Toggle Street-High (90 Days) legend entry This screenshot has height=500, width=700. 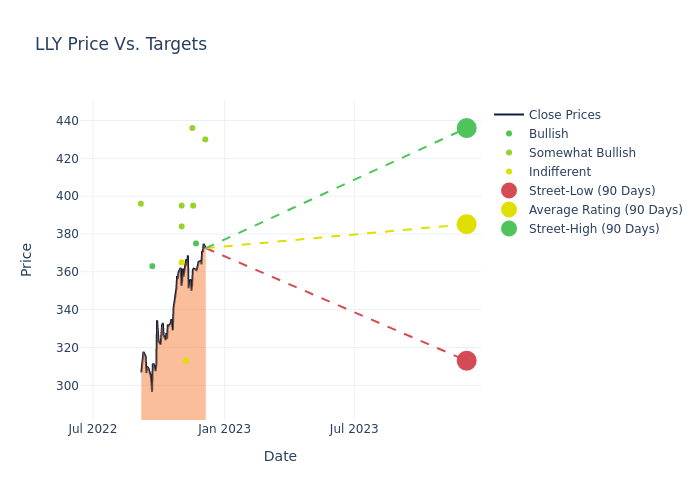[x=593, y=229]
